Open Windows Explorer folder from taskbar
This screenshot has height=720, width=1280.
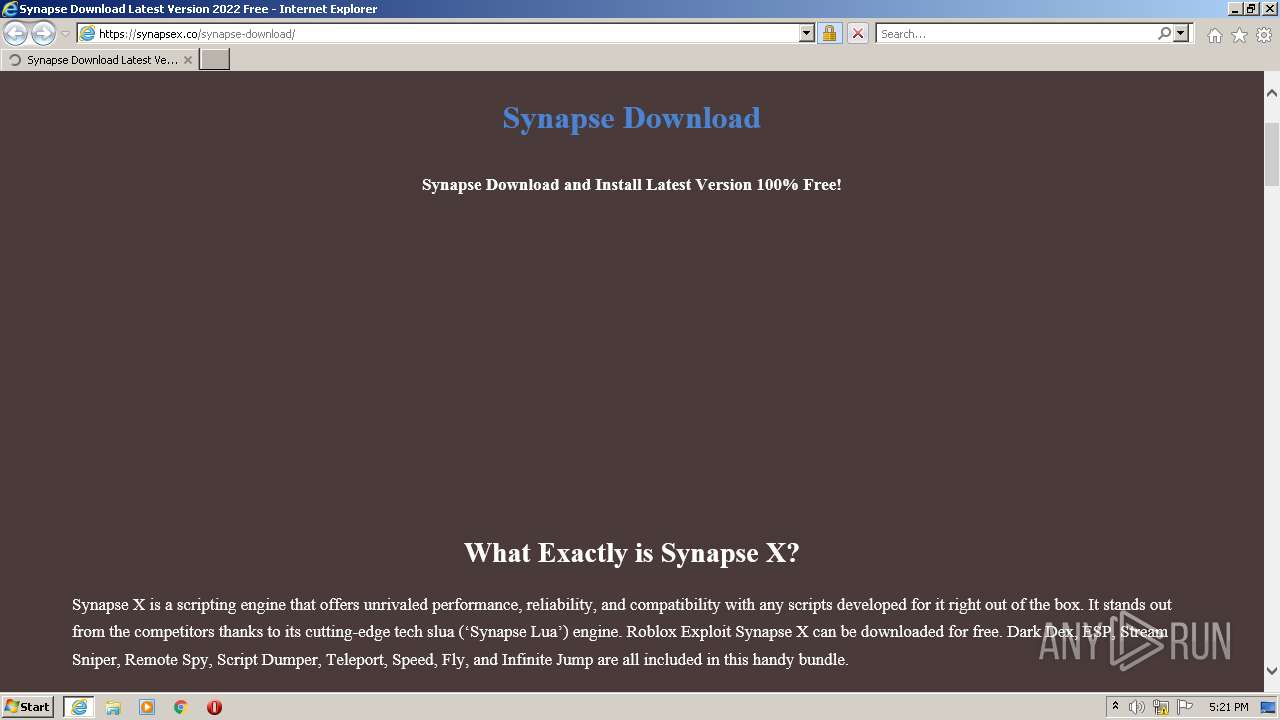(x=113, y=707)
